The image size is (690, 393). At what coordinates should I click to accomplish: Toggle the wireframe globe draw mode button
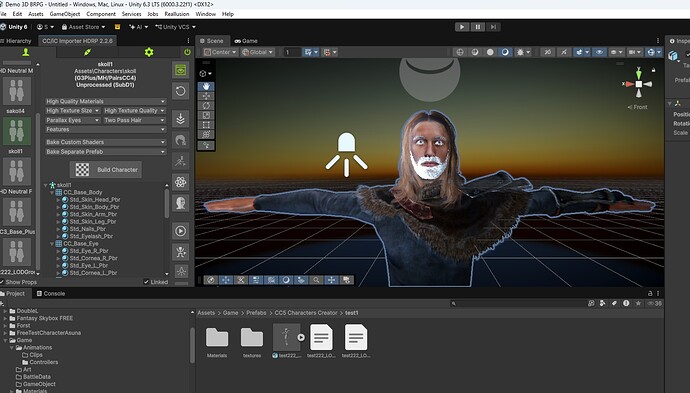(460, 52)
